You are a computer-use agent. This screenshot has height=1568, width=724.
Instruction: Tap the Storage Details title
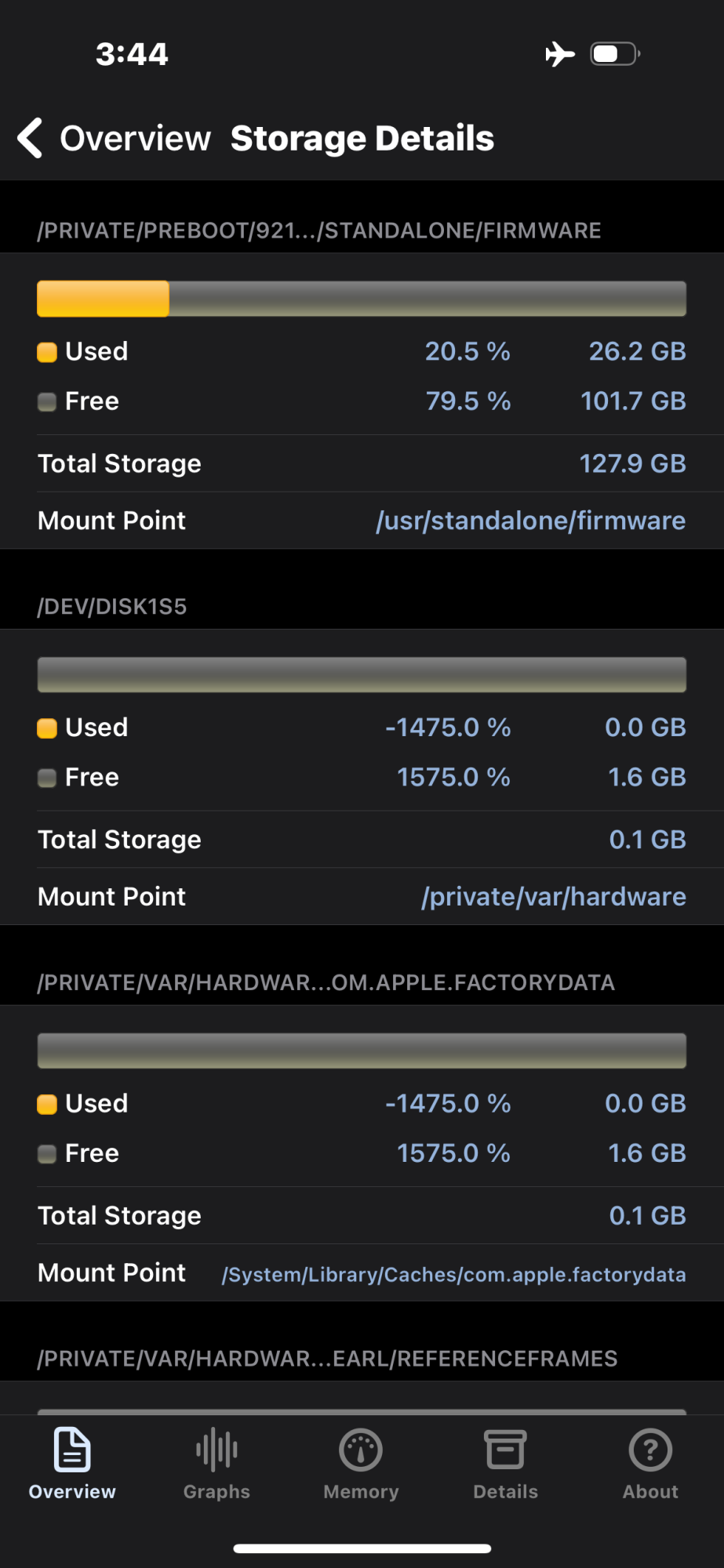tap(362, 139)
